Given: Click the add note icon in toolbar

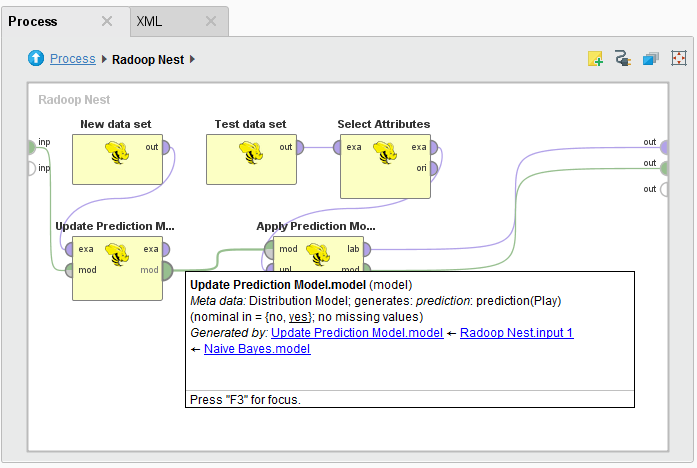Looking at the screenshot, I should pos(595,59).
